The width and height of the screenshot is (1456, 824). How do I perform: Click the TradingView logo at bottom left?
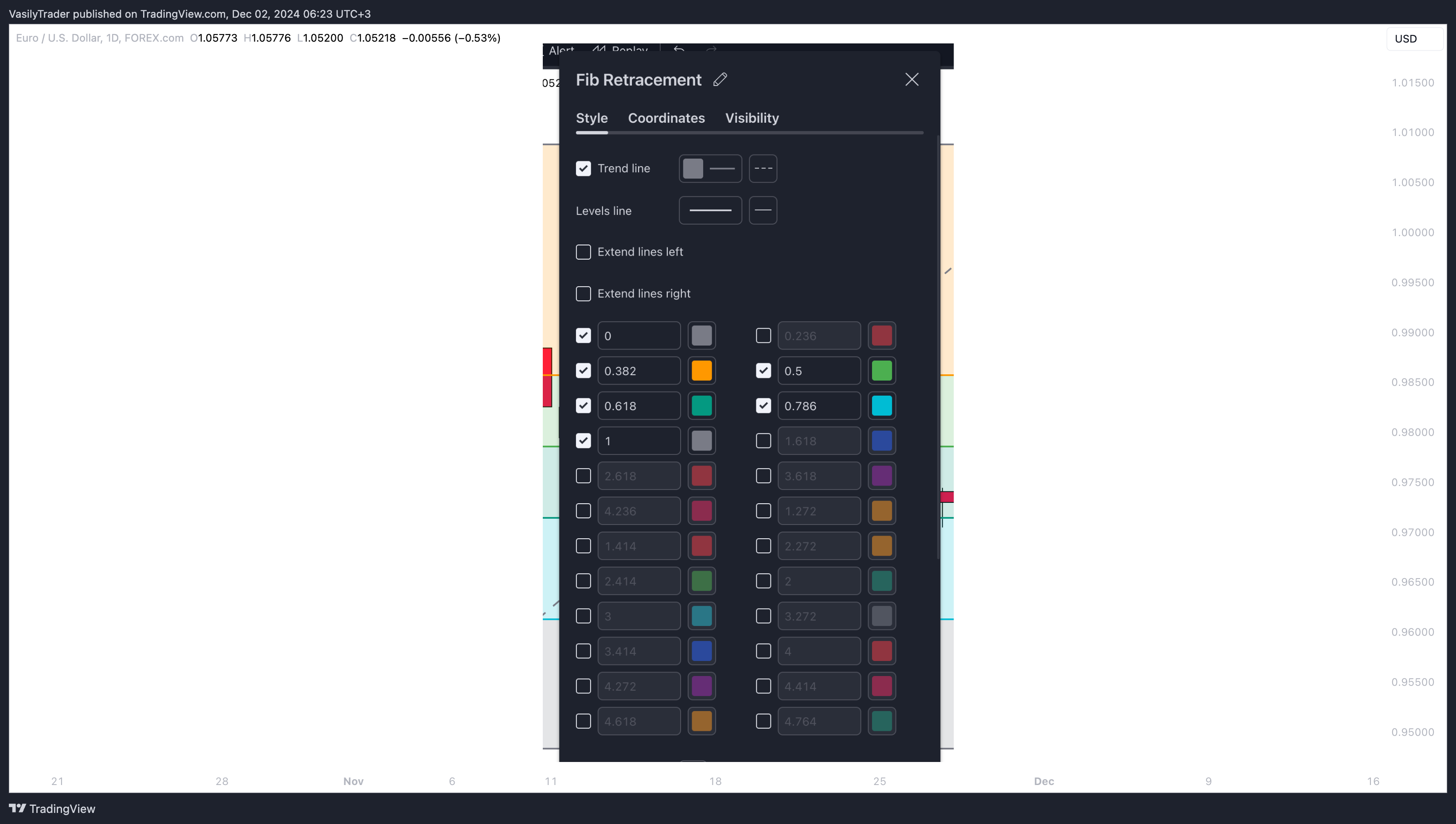(x=52, y=808)
